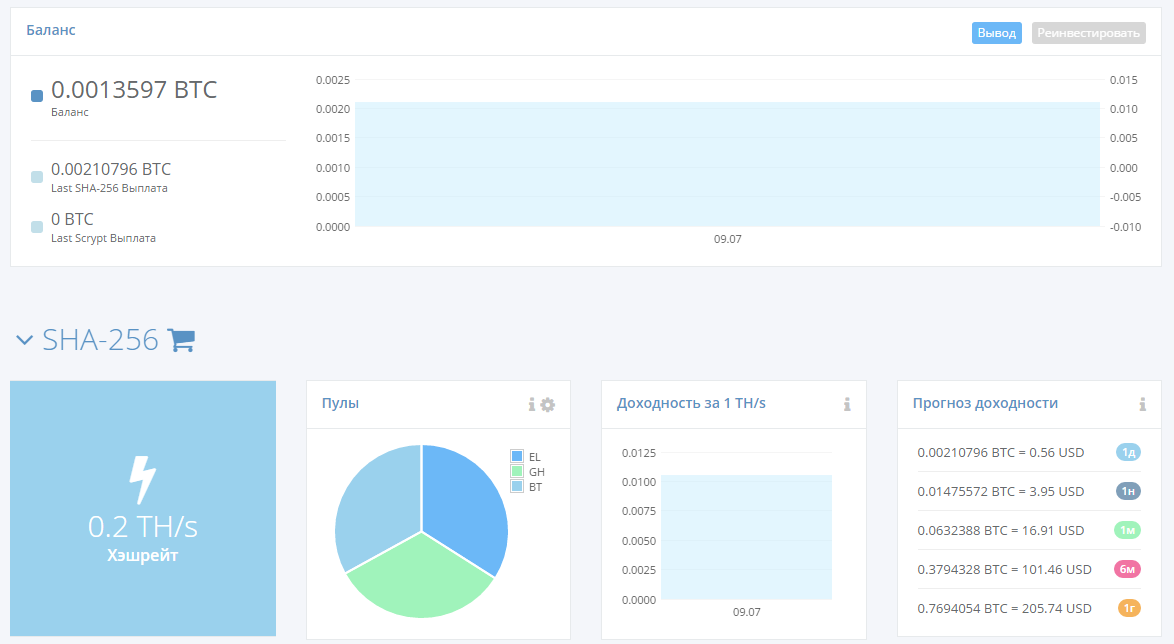This screenshot has height=644, width=1174.
Task: Toggle Last Scrypt Выплата legend swatch
Action: pos(37,227)
